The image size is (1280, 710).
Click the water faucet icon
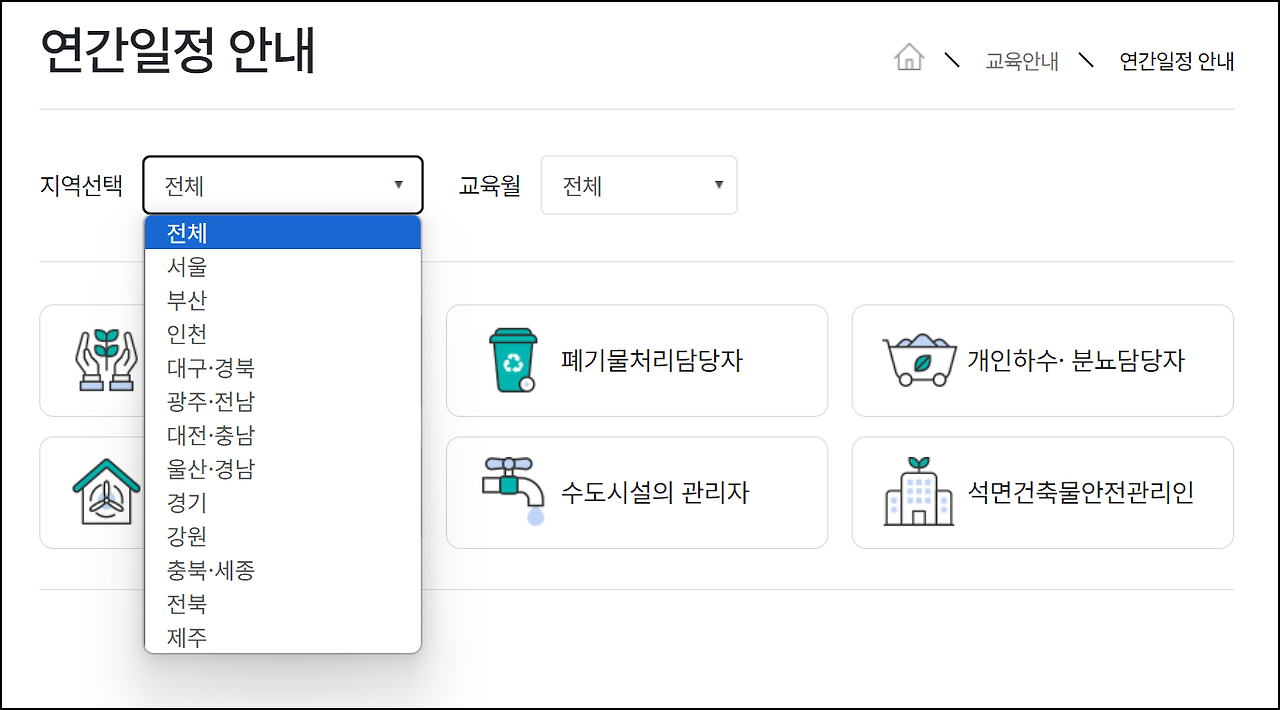pos(513,491)
